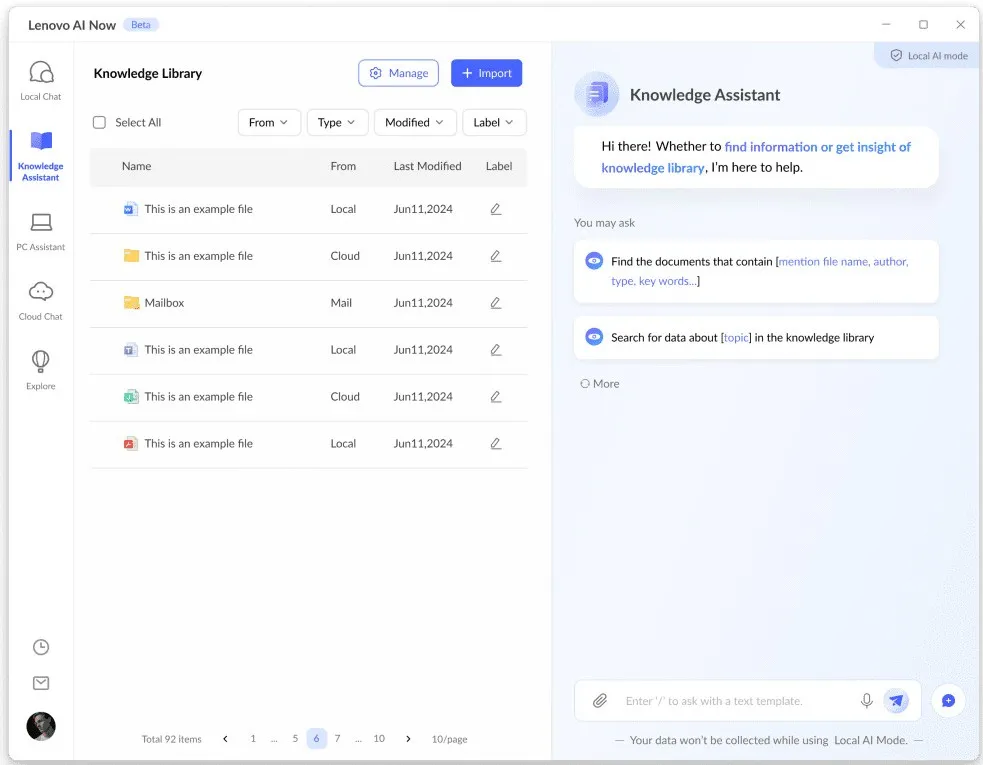Click the 'Knowledge Library' heading
Screen dimensions: 983x765
click(x=148, y=73)
